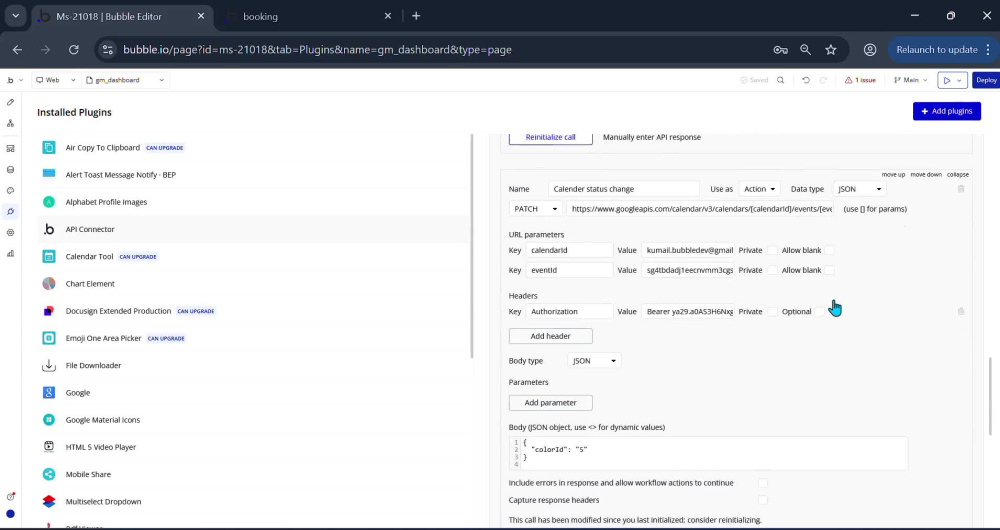Click the Reinitialize call button
1000x530 pixels.
pyautogui.click(x=550, y=137)
